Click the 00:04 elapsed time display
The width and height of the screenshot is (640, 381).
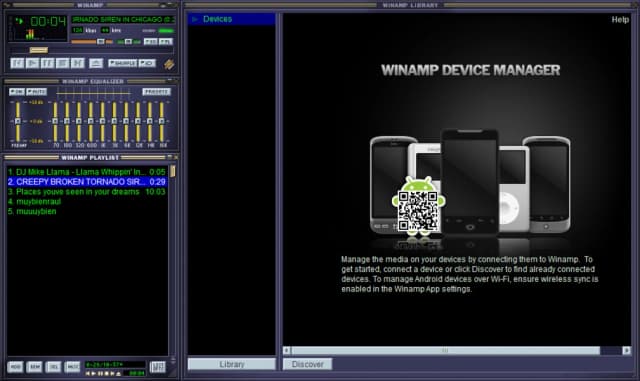[48, 22]
